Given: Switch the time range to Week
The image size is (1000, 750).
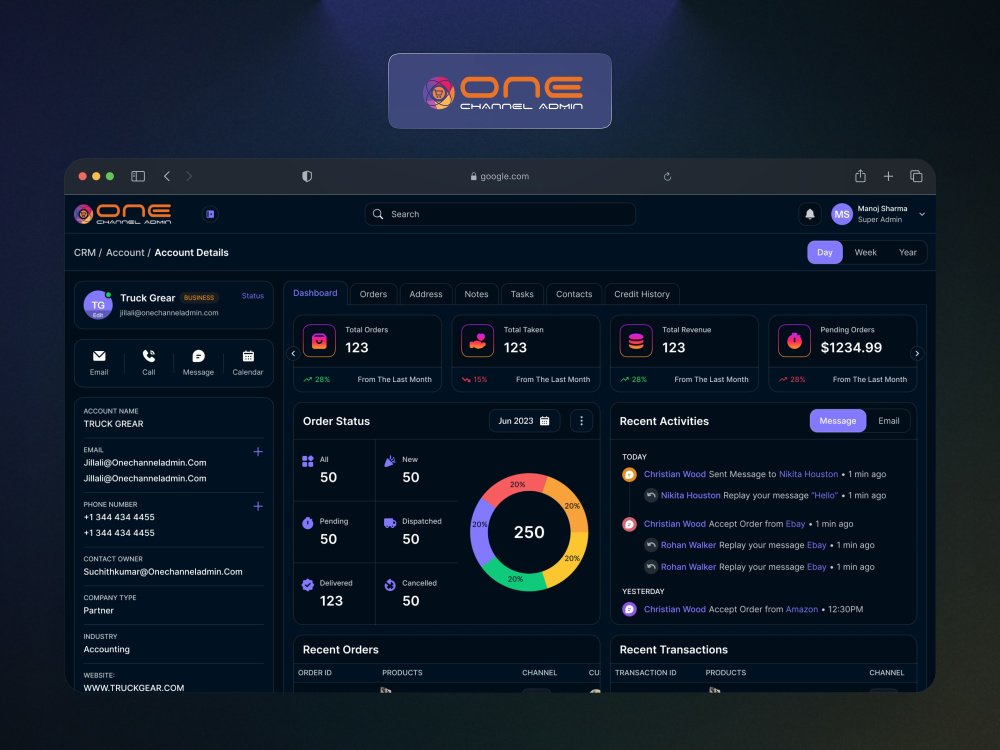Looking at the screenshot, I should (865, 253).
